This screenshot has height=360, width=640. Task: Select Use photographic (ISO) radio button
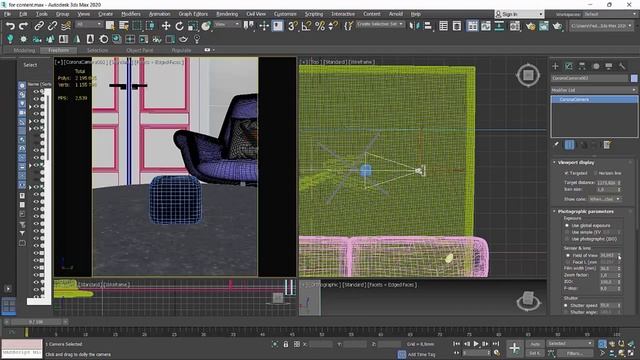(x=567, y=239)
